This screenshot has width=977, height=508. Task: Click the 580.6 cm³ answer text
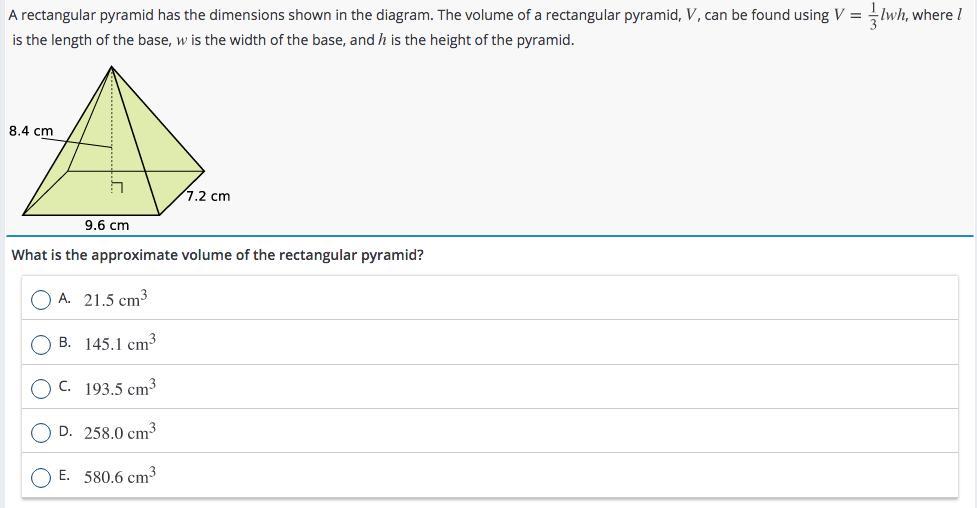(120, 476)
